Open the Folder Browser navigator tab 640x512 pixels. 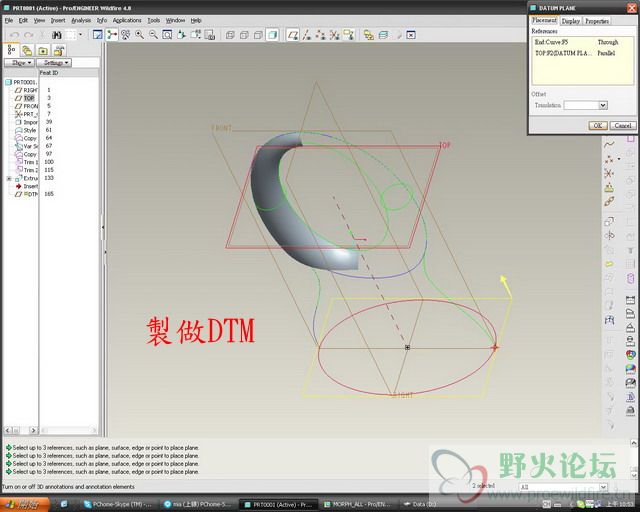point(27,51)
